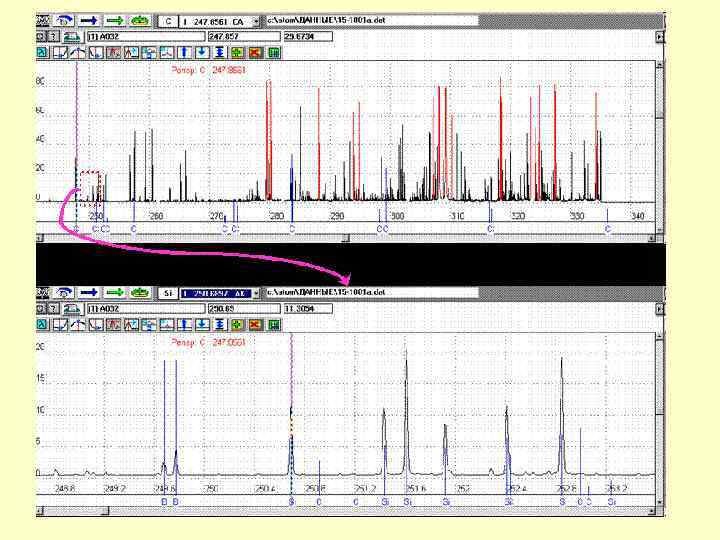Screen dimensions: 720x540
Task: Open the C 247.8561 line dropdown
Action: tap(257, 20)
